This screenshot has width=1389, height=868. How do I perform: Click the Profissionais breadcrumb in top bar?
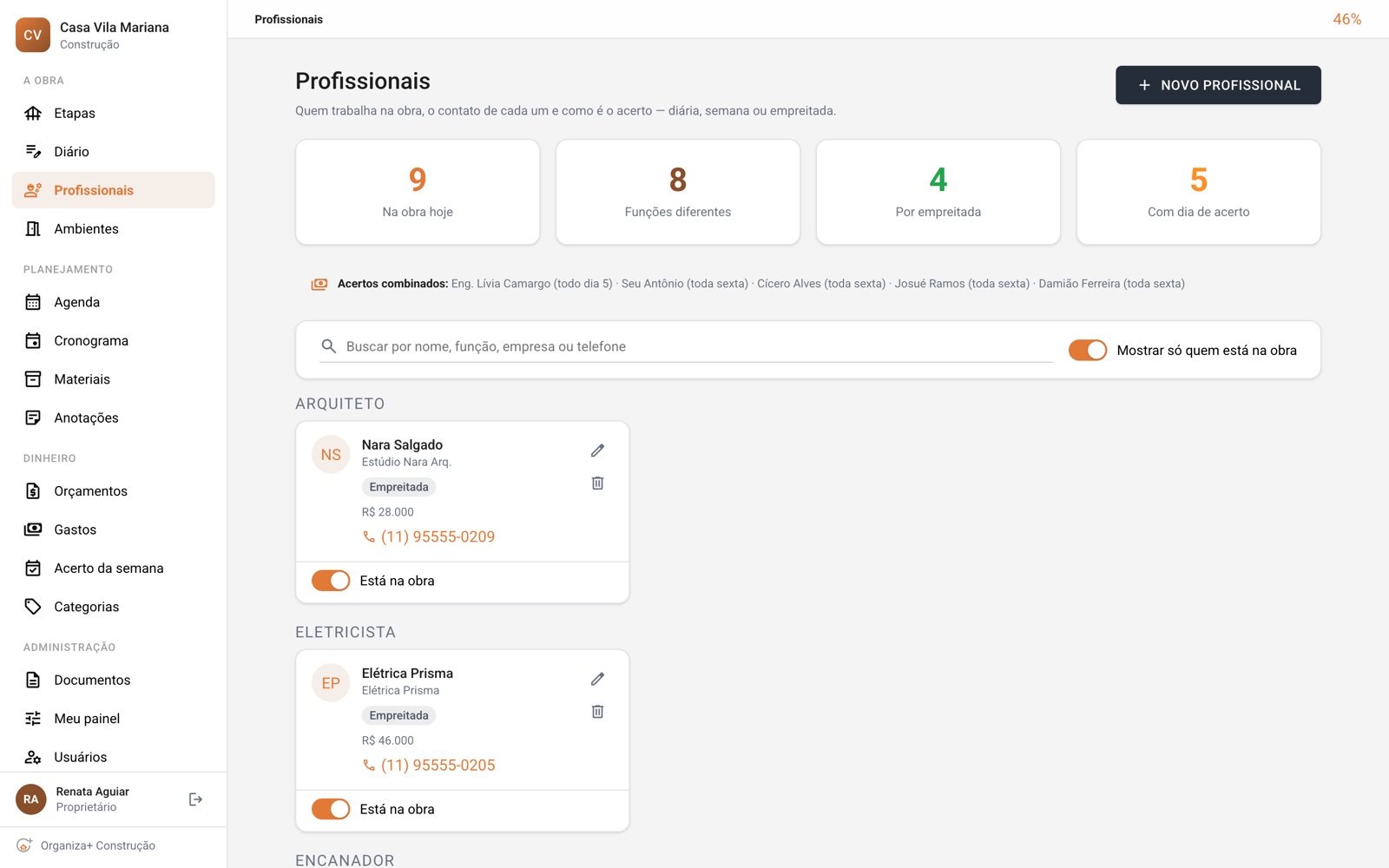pyautogui.click(x=289, y=19)
